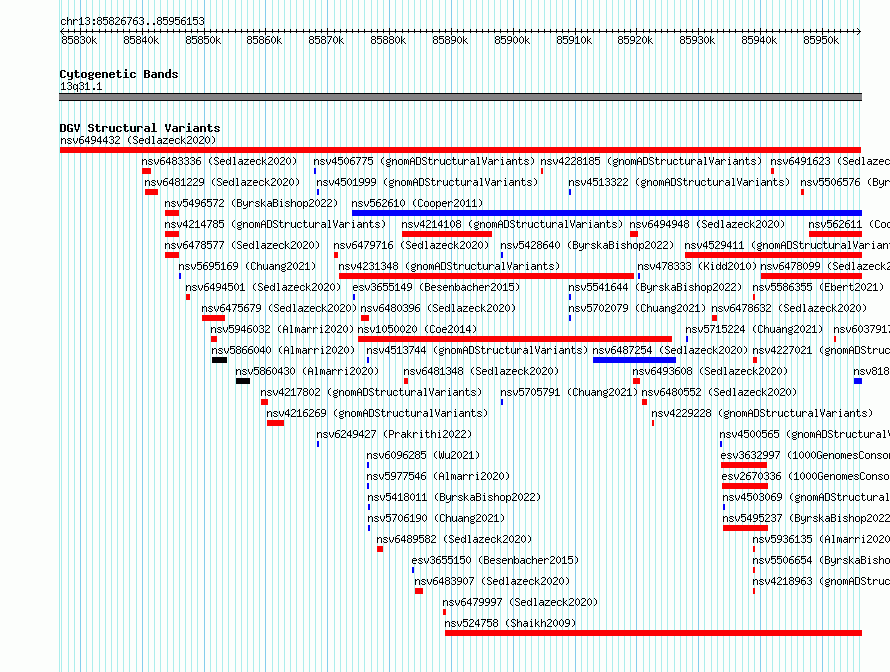Select the nsv4217802 gnomAD variant label
The width and height of the screenshot is (890, 672).
(x=371, y=392)
